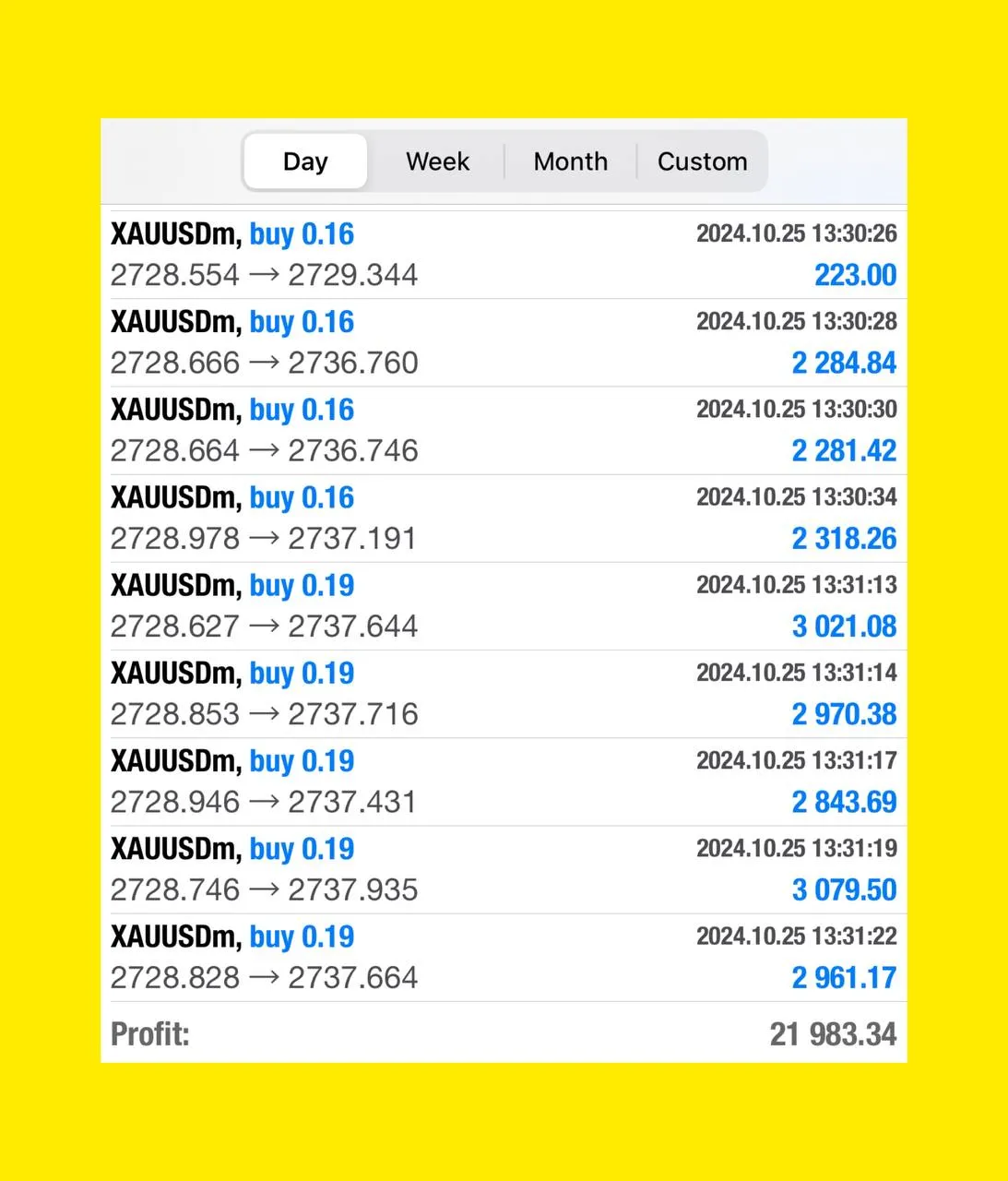
Task: Select the trade closed at 2736.760
Action: pyautogui.click(x=504, y=342)
